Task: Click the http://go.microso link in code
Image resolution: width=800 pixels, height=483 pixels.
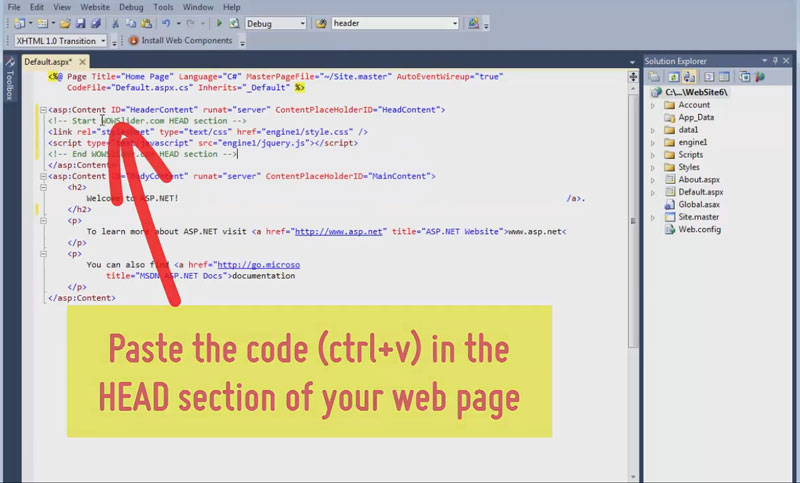Action: 259,265
